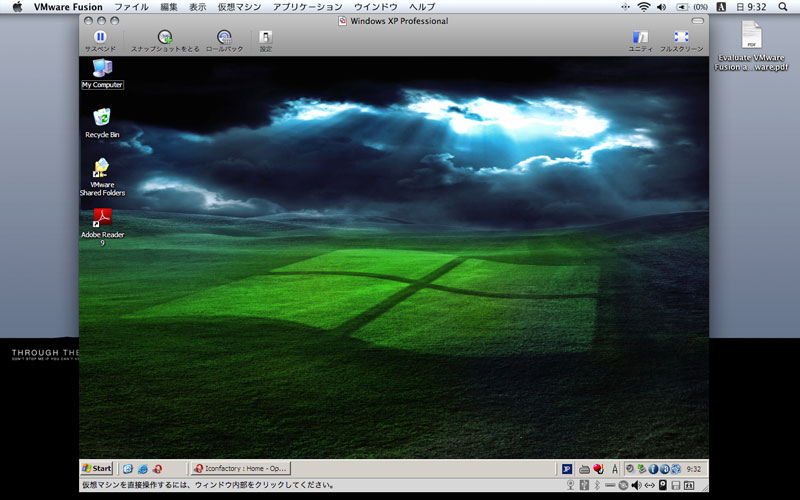Click the sound speaker status icon in VMware status bar
This screenshot has width=800, height=500.
click(x=636, y=485)
